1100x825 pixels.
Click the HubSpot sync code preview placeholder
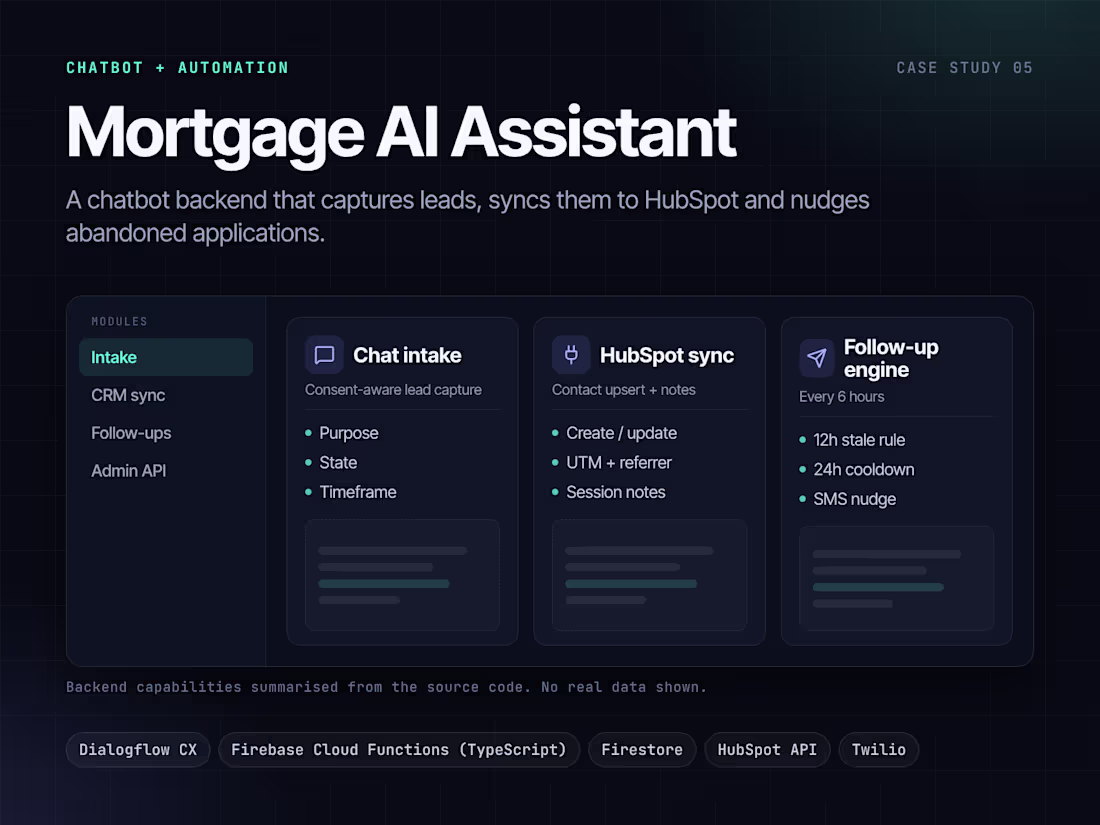[650, 575]
